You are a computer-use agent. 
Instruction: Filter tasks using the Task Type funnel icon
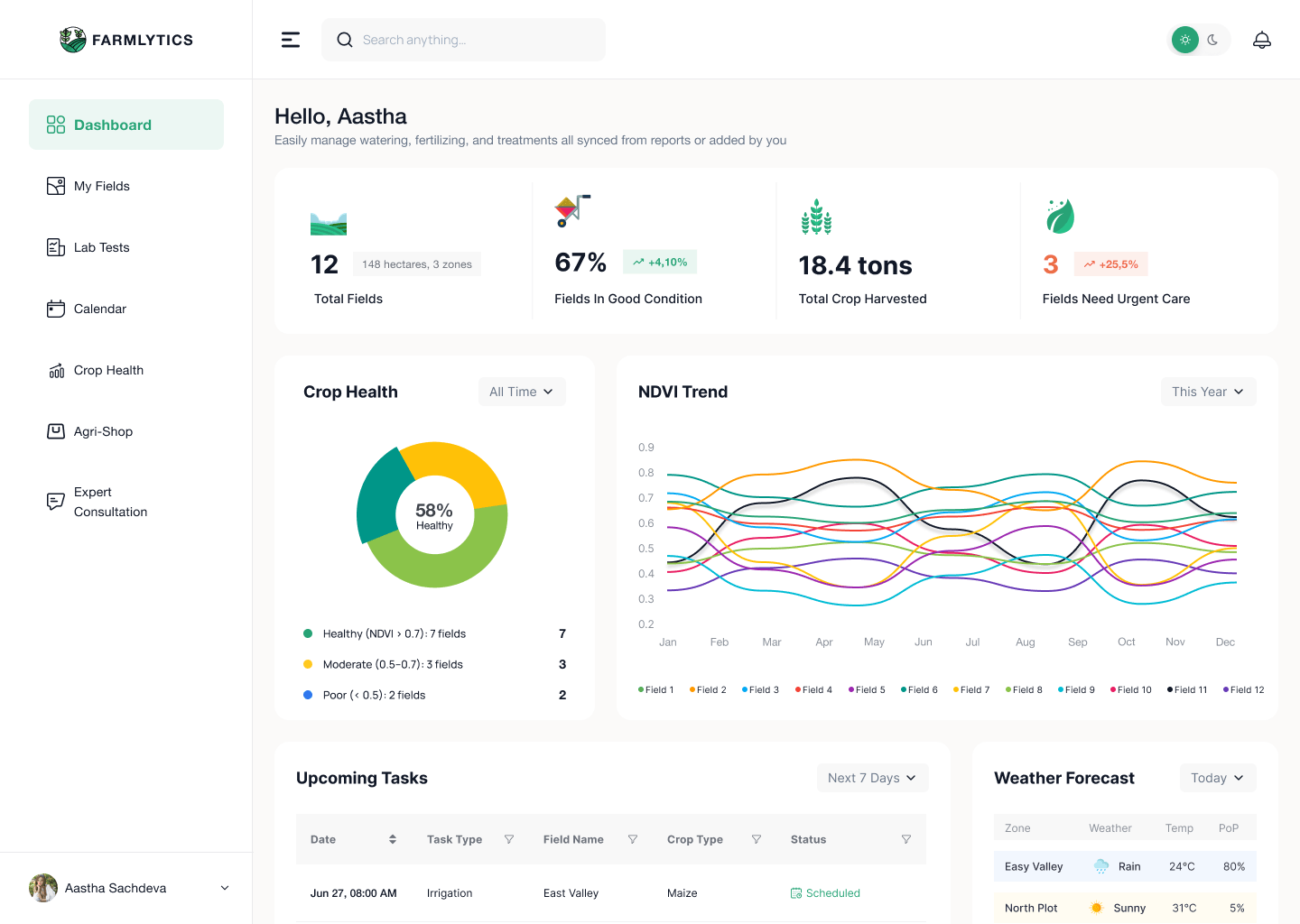[509, 839]
